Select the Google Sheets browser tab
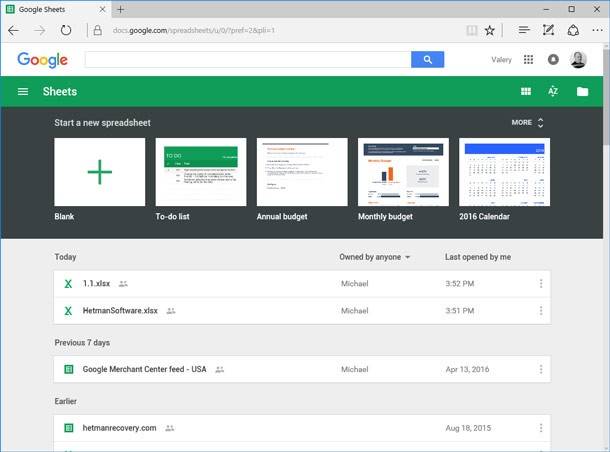 [56, 9]
